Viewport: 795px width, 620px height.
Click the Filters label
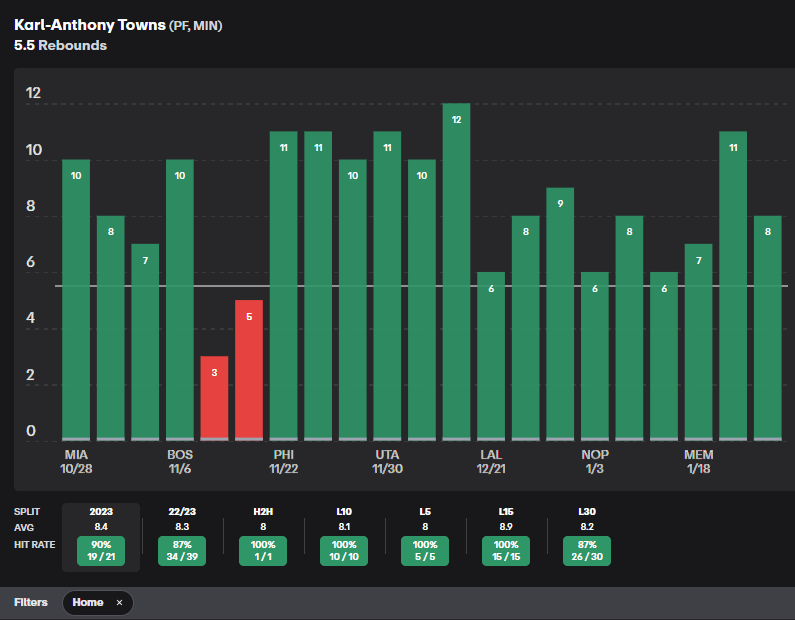(x=31, y=602)
